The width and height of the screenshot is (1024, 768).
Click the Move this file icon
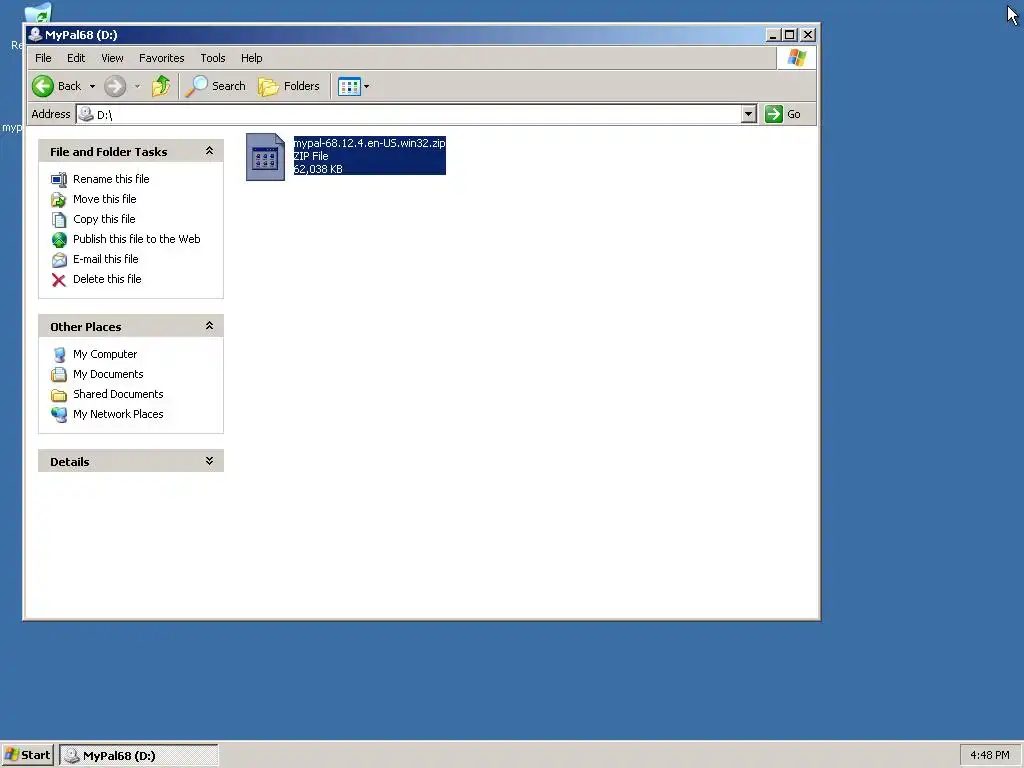[59, 200]
